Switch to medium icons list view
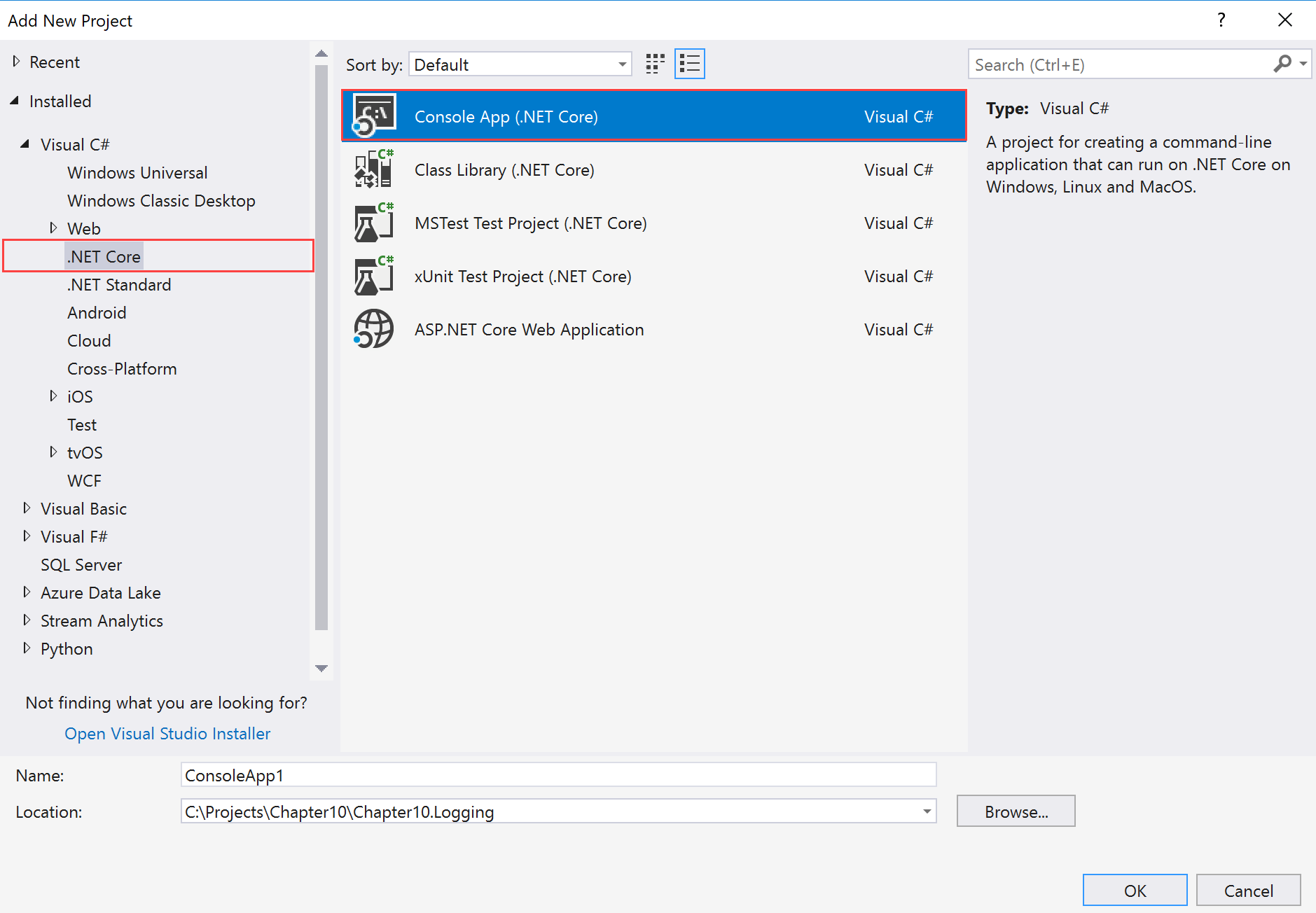 pyautogui.click(x=690, y=64)
